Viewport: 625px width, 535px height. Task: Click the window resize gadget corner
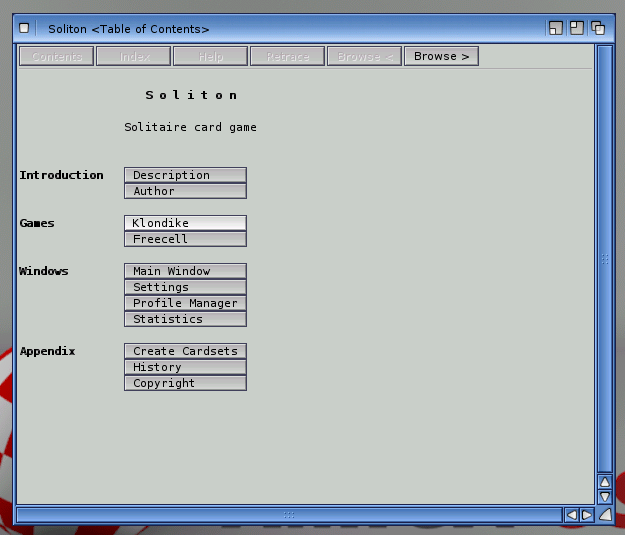coord(604,515)
